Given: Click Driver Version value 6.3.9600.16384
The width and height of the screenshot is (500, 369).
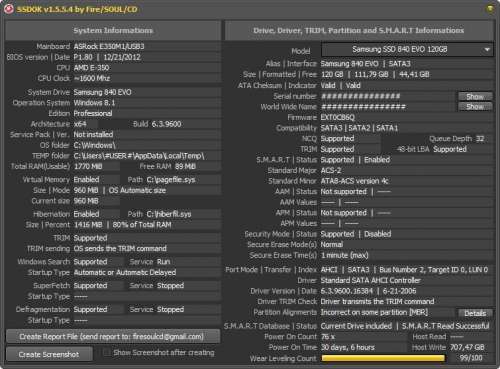Looking at the screenshot, I should (347, 291).
